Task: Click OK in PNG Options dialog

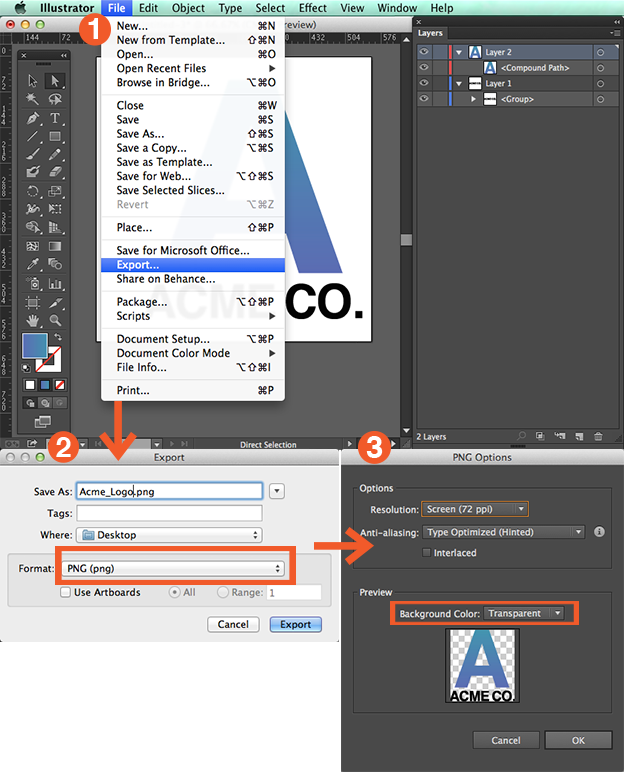Action: click(578, 740)
